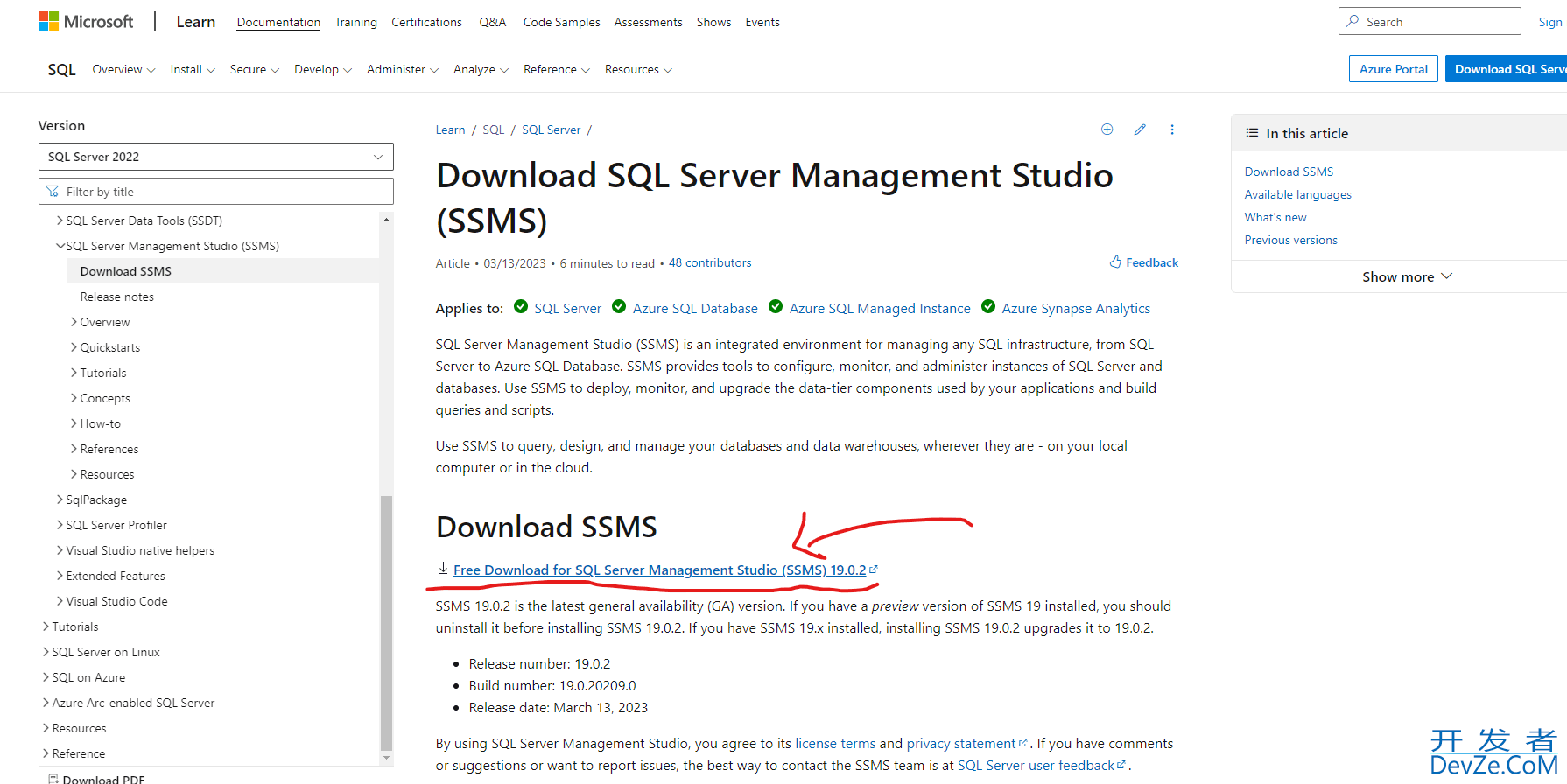1567x784 pixels.
Task: Open the Certifications tab
Action: tap(426, 22)
